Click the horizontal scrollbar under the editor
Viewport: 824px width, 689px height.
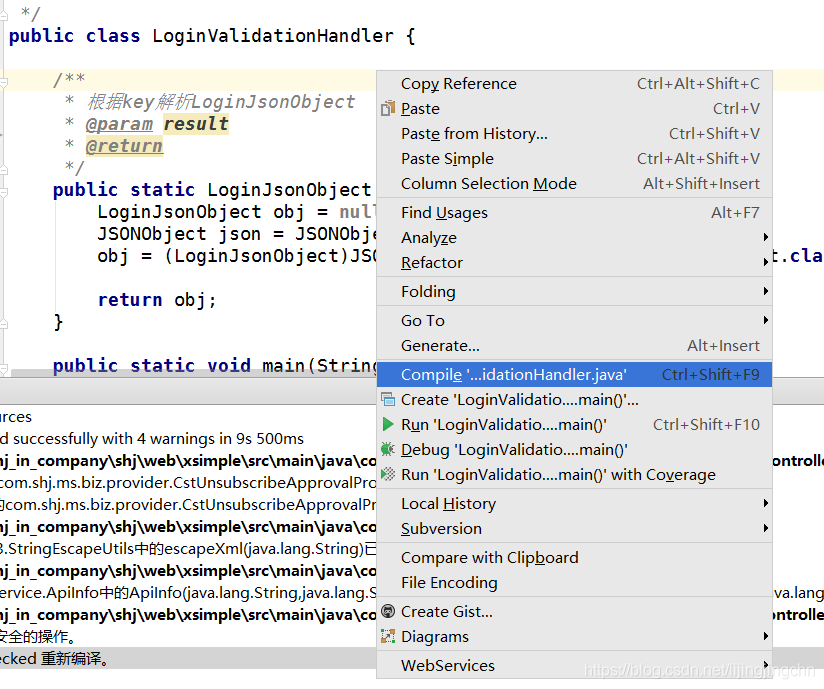pyautogui.click(x=193, y=373)
